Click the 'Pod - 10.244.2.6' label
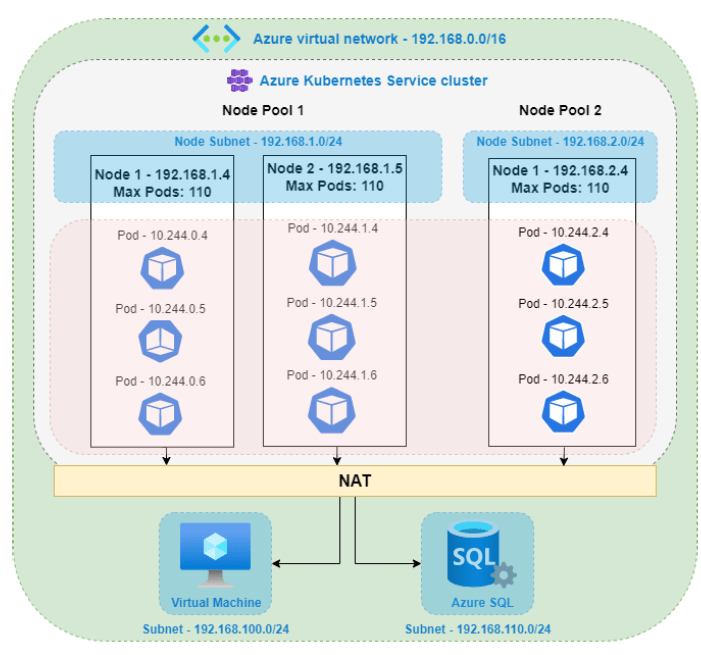 coord(563,380)
